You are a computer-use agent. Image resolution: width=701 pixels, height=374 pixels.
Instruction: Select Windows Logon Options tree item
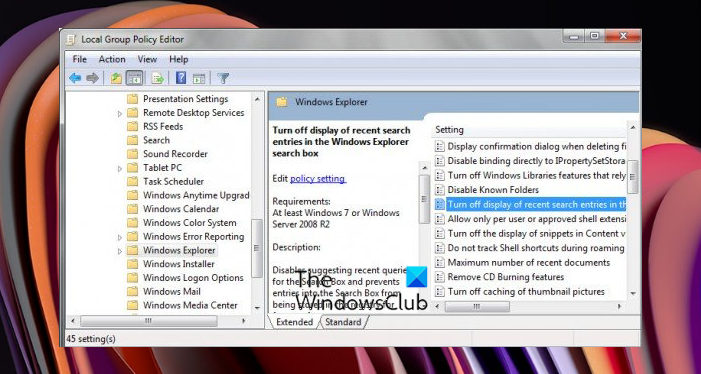click(x=193, y=277)
